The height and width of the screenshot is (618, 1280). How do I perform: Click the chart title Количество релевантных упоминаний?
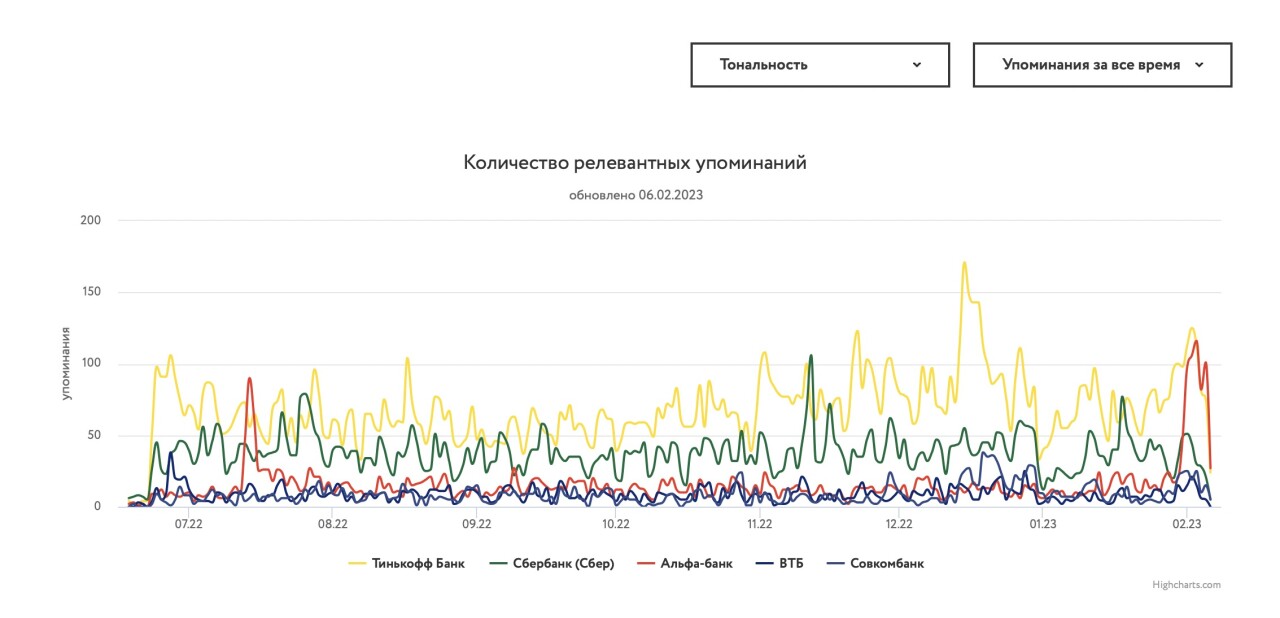click(x=635, y=162)
